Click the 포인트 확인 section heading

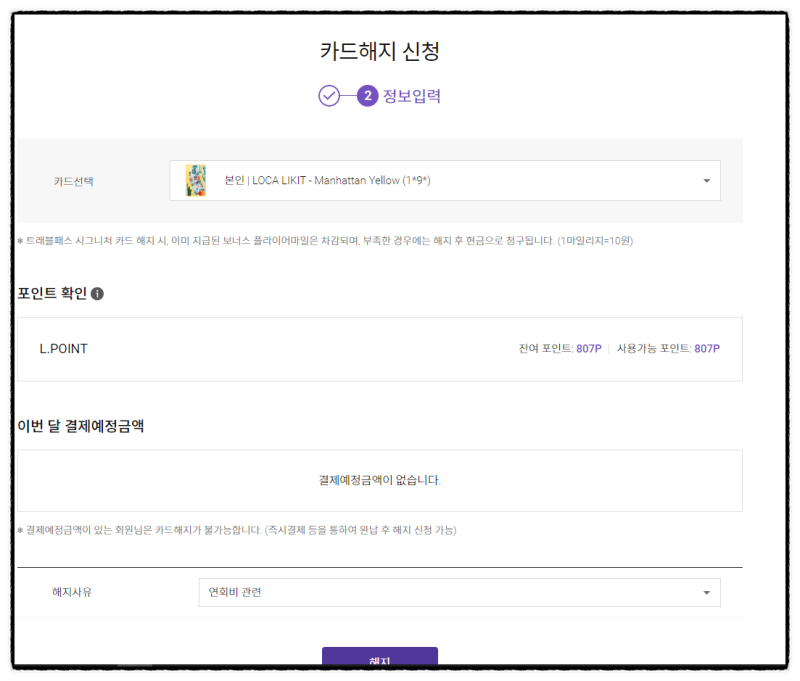pyautogui.click(x=52, y=293)
